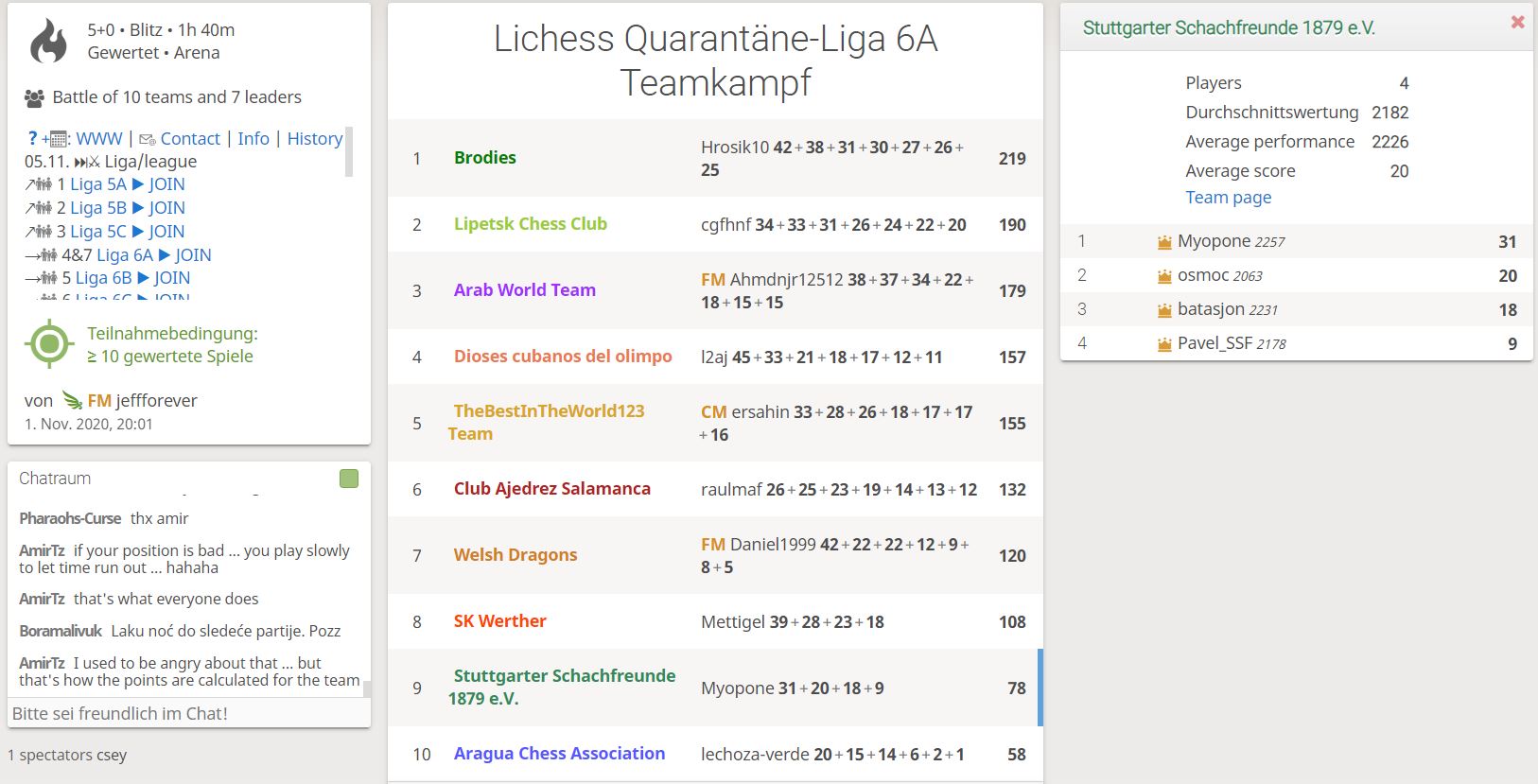Select the Brodies team row
1538x784 pixels.
715,158
